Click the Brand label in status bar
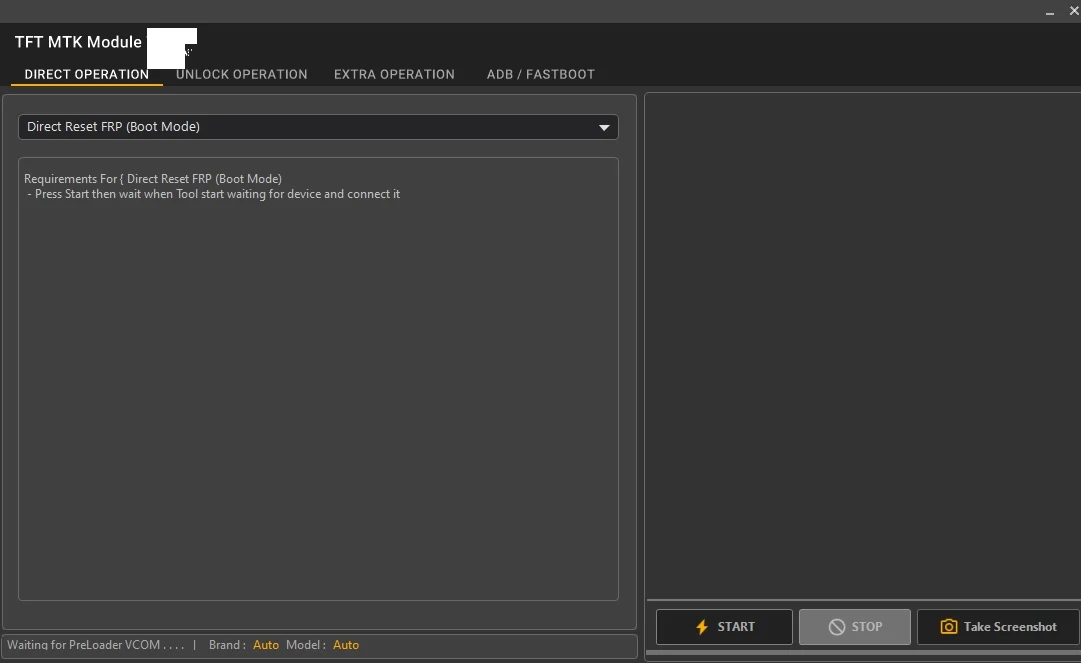 pyautogui.click(x=227, y=645)
